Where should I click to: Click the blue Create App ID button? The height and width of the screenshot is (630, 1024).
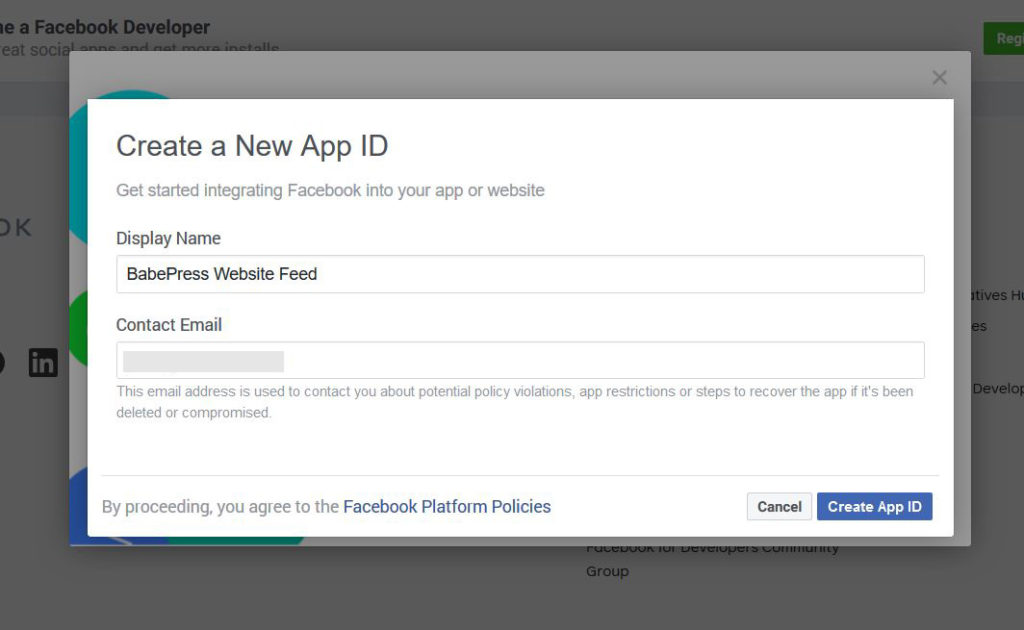tap(874, 507)
